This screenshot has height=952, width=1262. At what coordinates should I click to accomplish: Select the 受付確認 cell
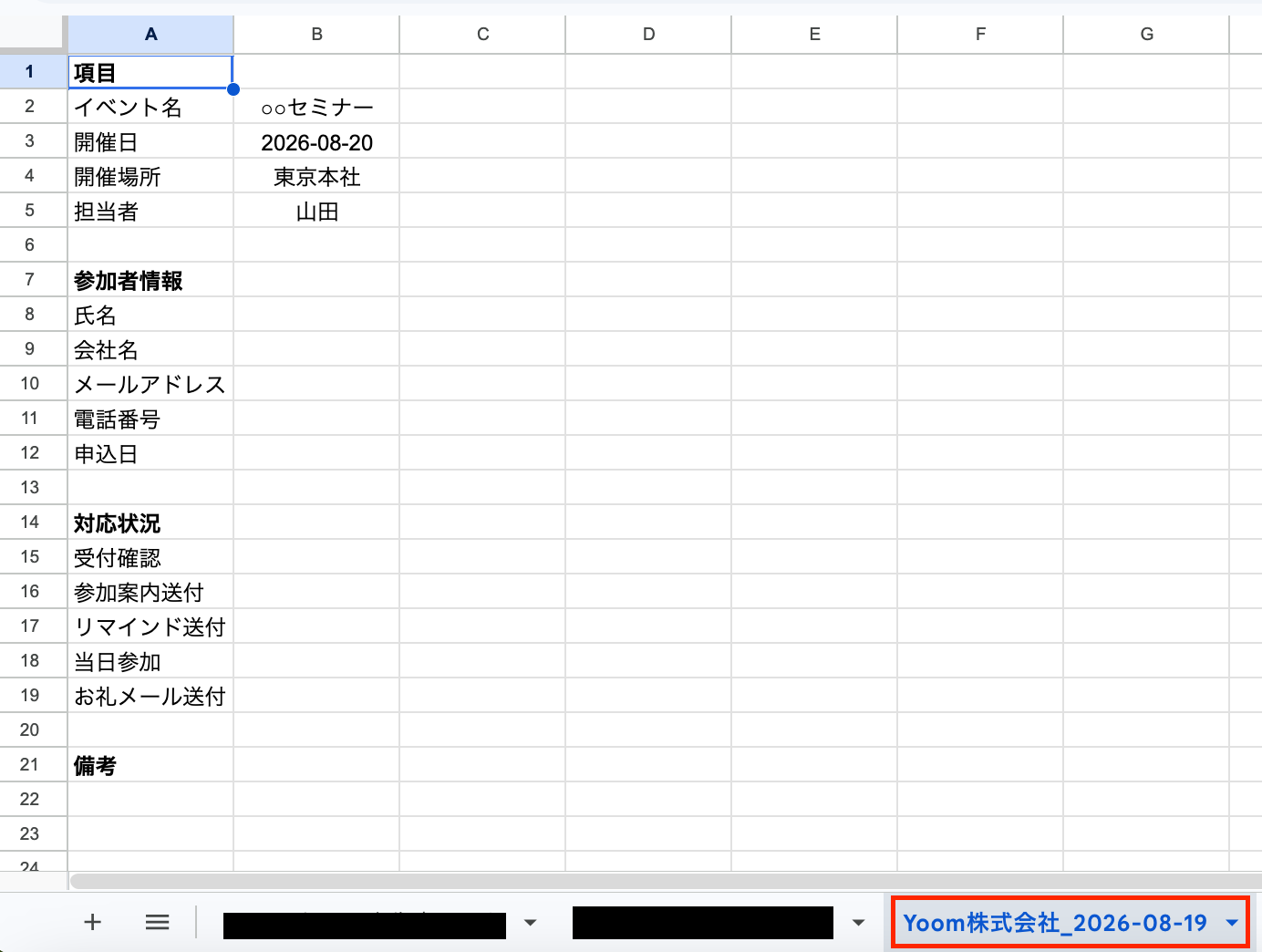pyautogui.click(x=150, y=557)
